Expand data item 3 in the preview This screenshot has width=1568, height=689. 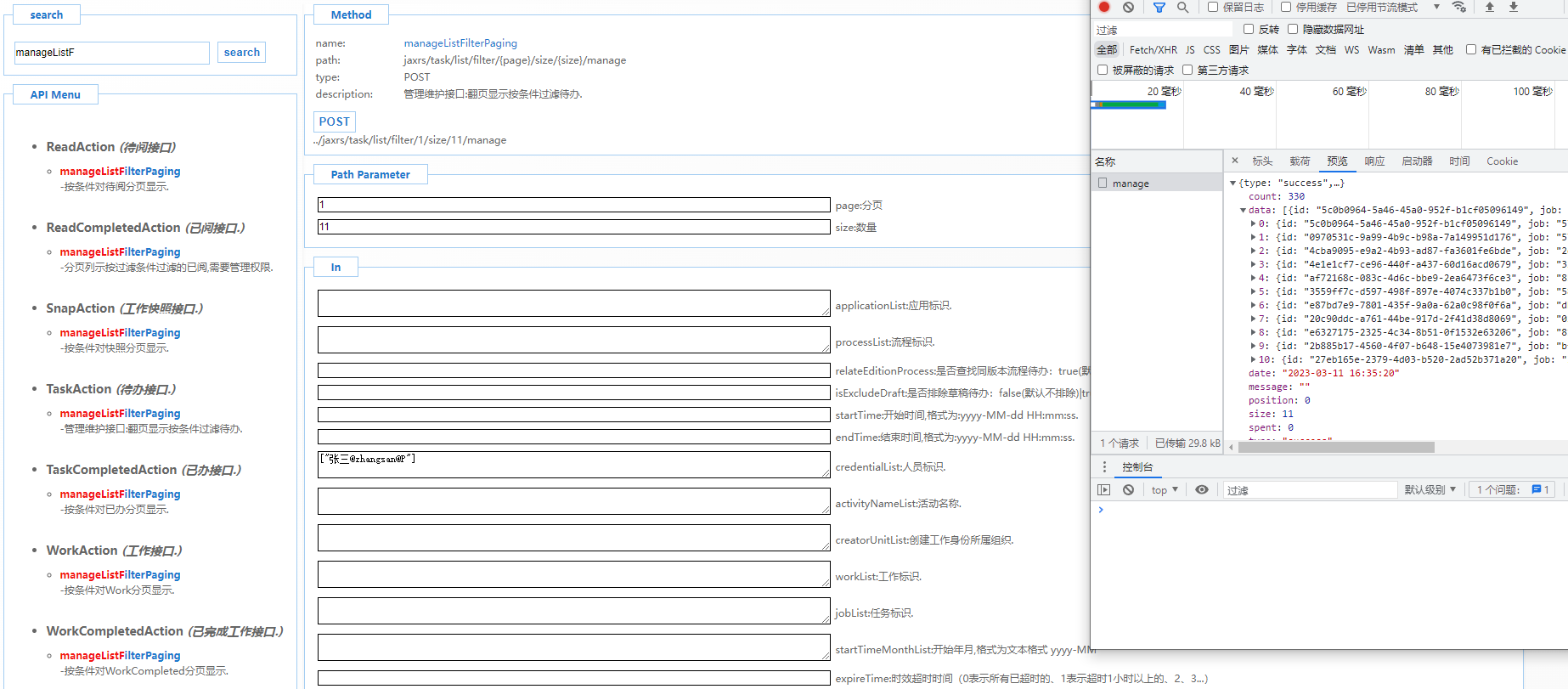tap(1253, 264)
